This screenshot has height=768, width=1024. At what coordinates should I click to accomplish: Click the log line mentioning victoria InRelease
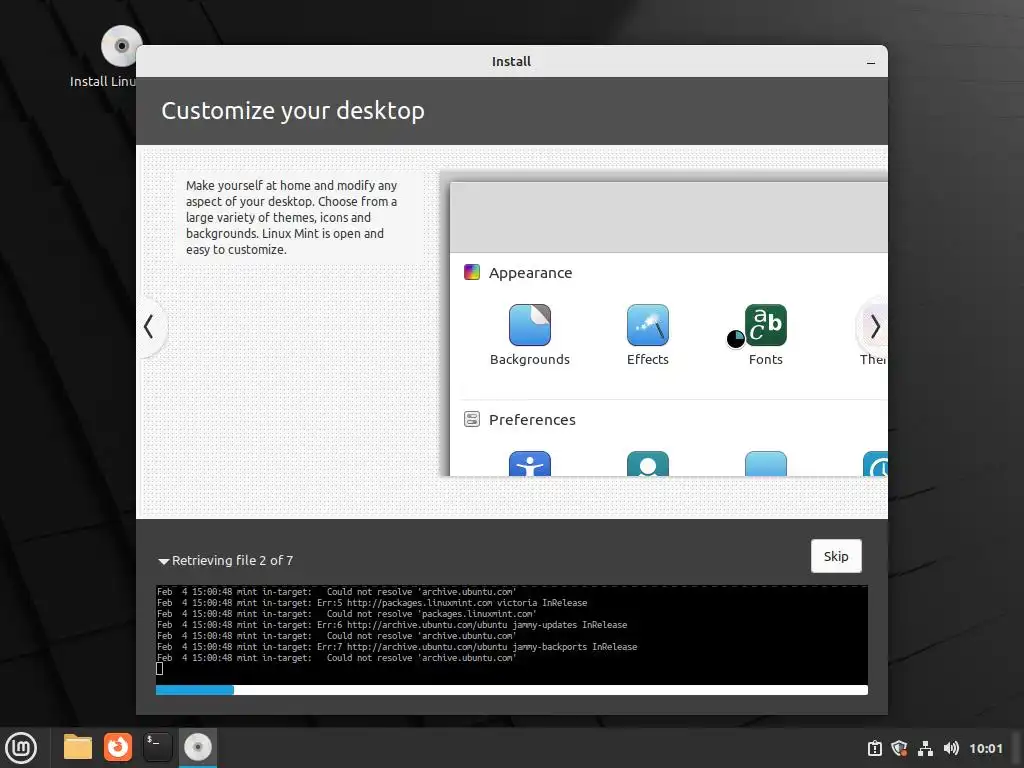372,603
